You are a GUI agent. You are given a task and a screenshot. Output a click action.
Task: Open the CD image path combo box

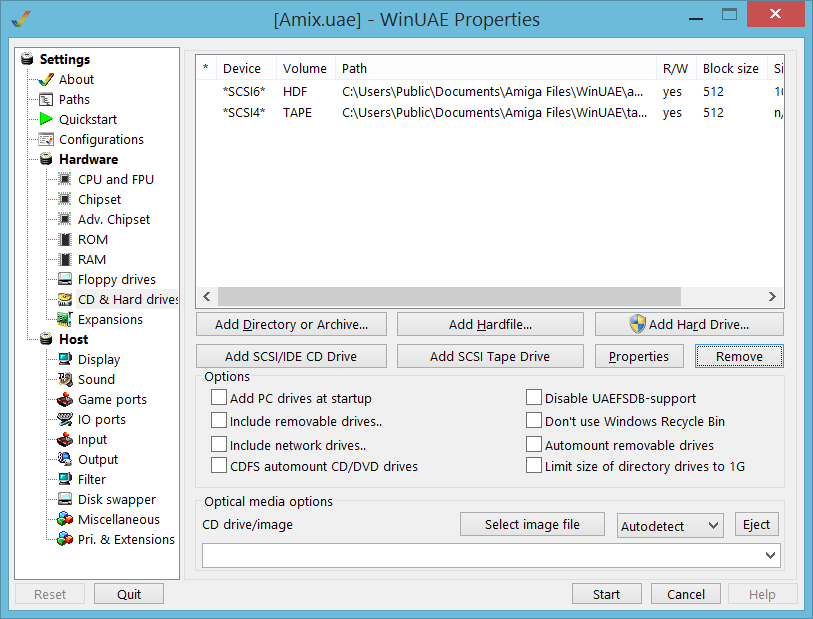[491, 556]
